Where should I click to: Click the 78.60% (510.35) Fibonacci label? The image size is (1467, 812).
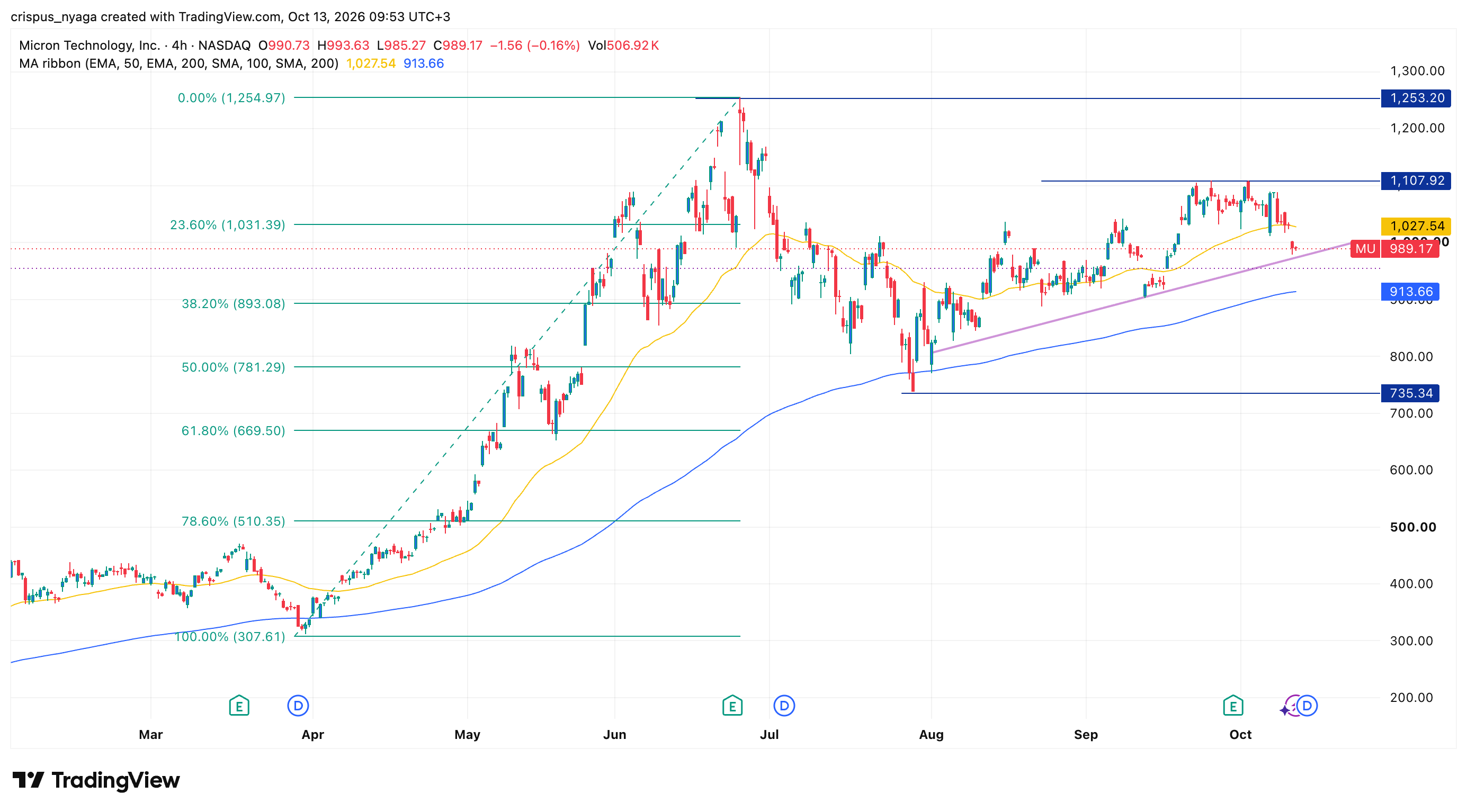pos(234,521)
